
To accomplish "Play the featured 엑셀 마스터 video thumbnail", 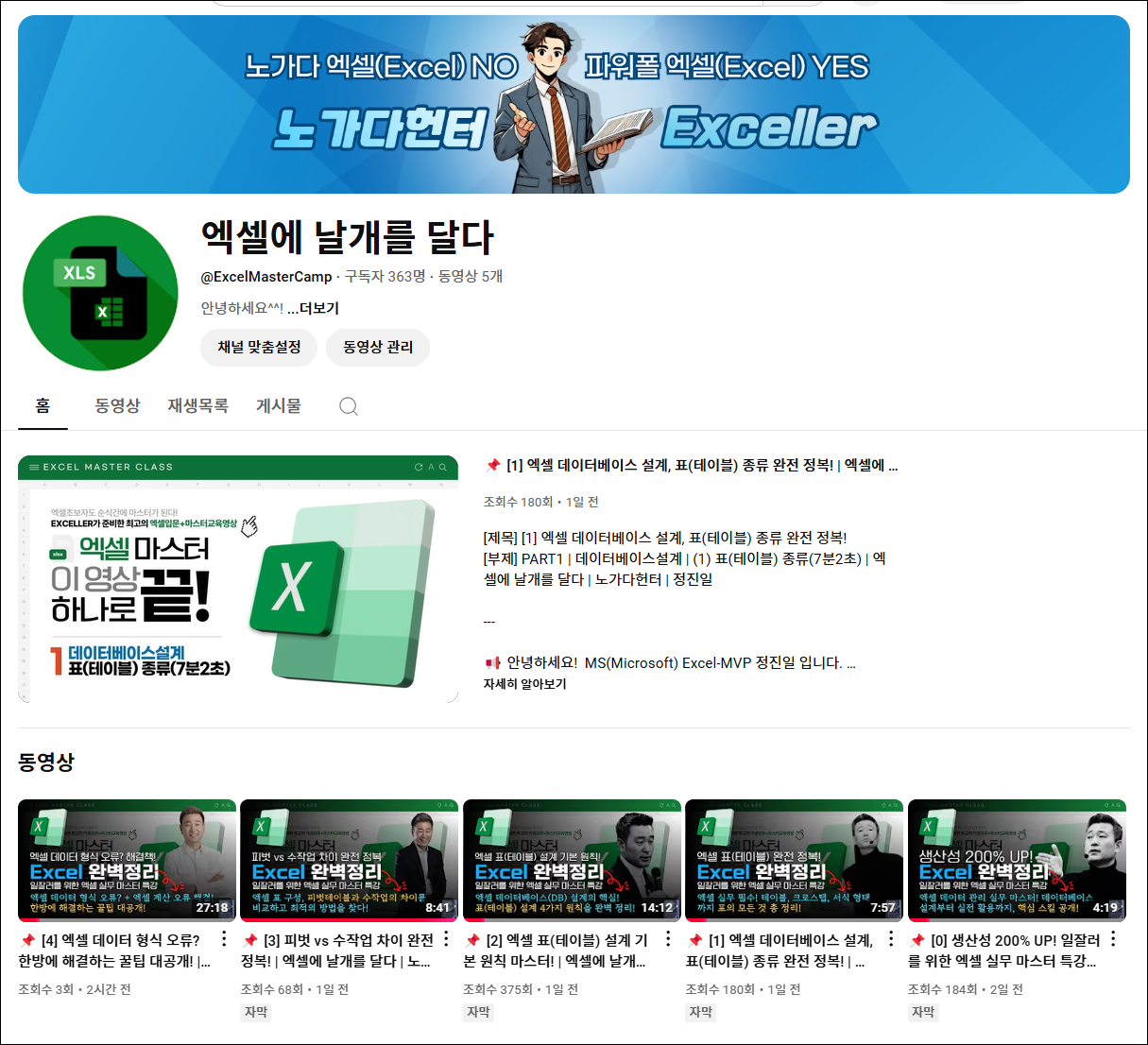I will (238, 579).
